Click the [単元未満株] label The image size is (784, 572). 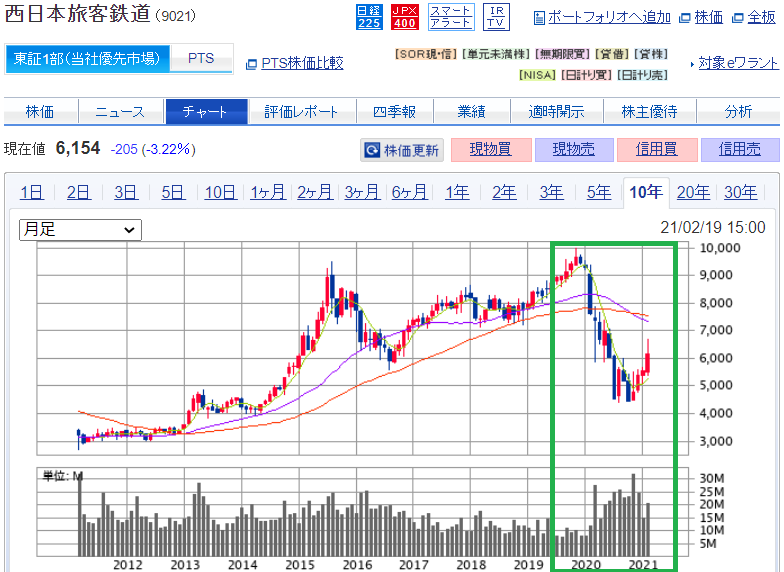tap(496, 54)
